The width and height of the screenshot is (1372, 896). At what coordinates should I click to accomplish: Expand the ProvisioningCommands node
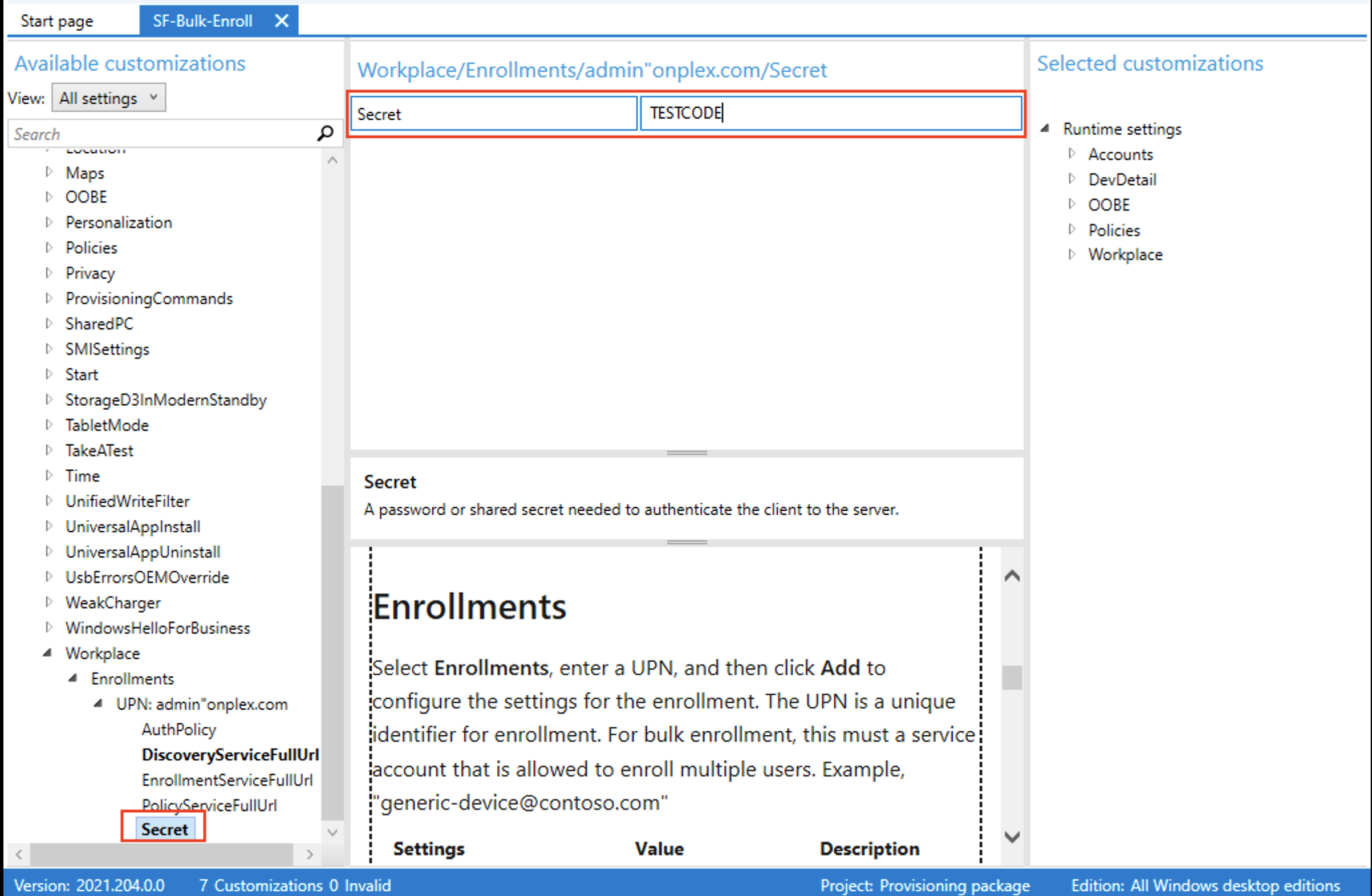[x=49, y=298]
